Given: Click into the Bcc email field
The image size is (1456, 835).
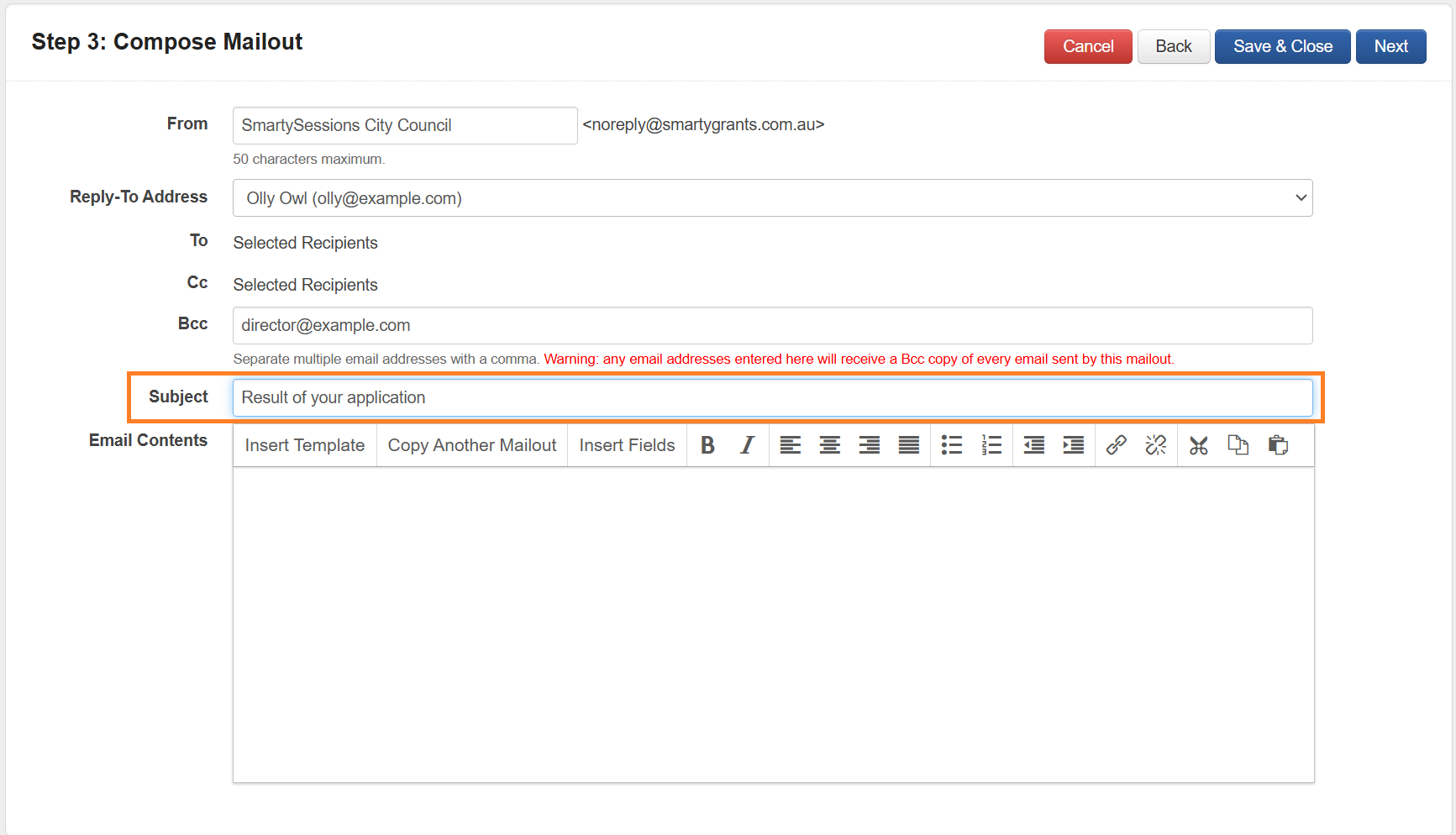Looking at the screenshot, I should click(772, 325).
